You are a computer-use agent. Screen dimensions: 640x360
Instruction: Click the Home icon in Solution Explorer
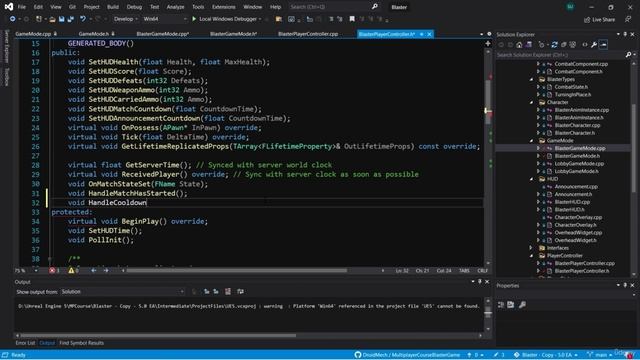pos(519,44)
